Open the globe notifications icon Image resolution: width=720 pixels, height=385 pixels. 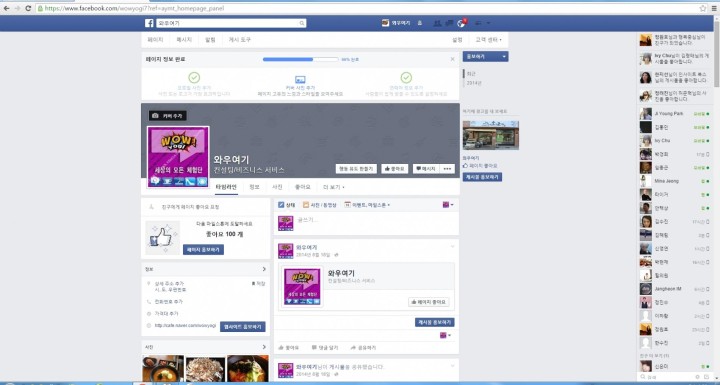(461, 23)
